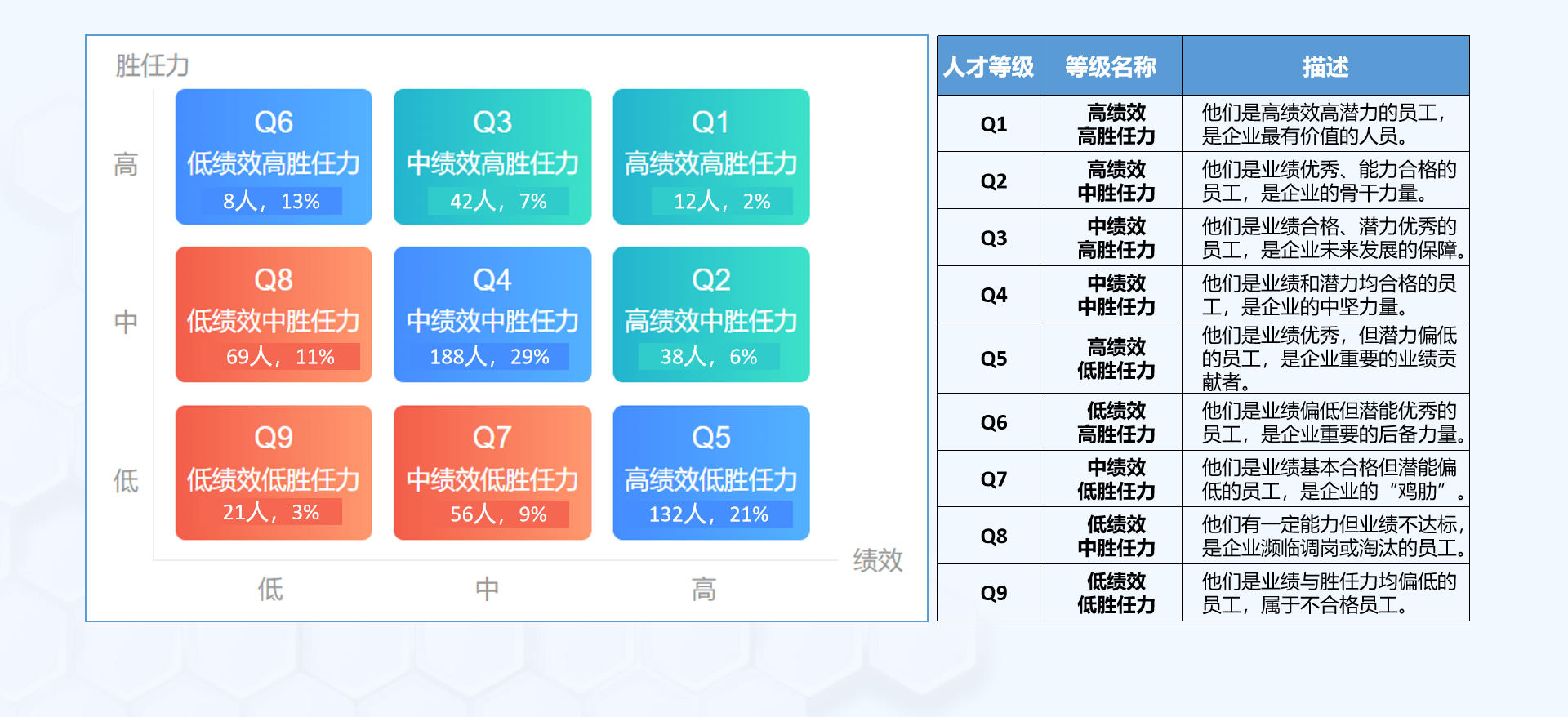Viewport: 1568px width, 717px height.
Task: Select the 描述 column header
Action: [1325, 66]
